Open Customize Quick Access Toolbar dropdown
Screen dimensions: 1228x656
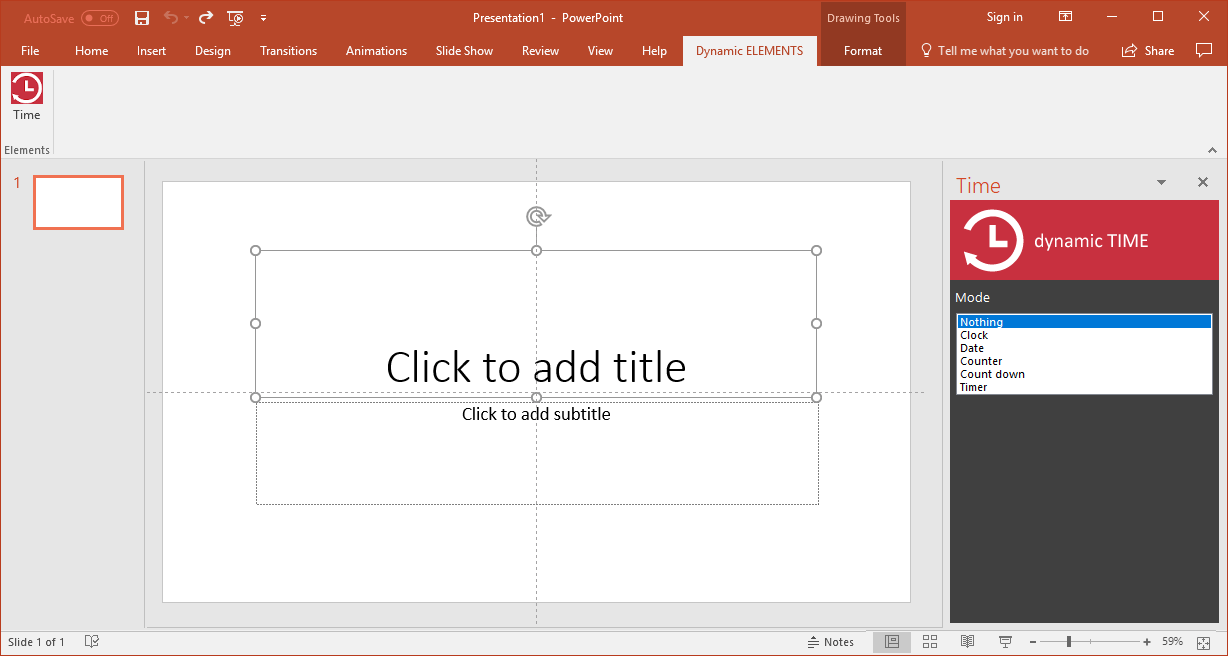pyautogui.click(x=263, y=18)
